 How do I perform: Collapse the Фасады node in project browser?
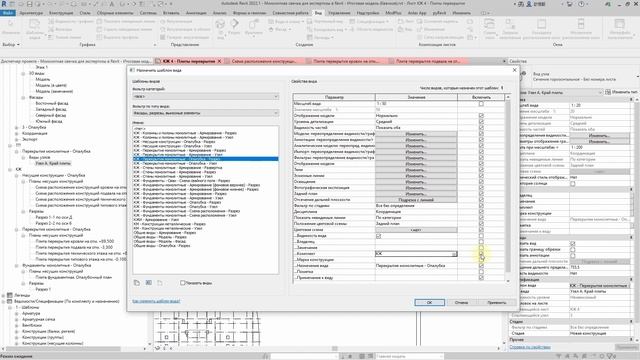click(23, 98)
